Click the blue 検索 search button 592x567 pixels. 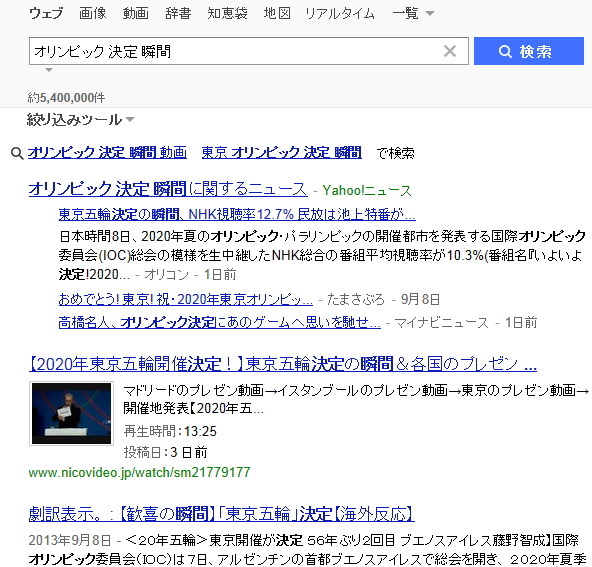pos(529,51)
